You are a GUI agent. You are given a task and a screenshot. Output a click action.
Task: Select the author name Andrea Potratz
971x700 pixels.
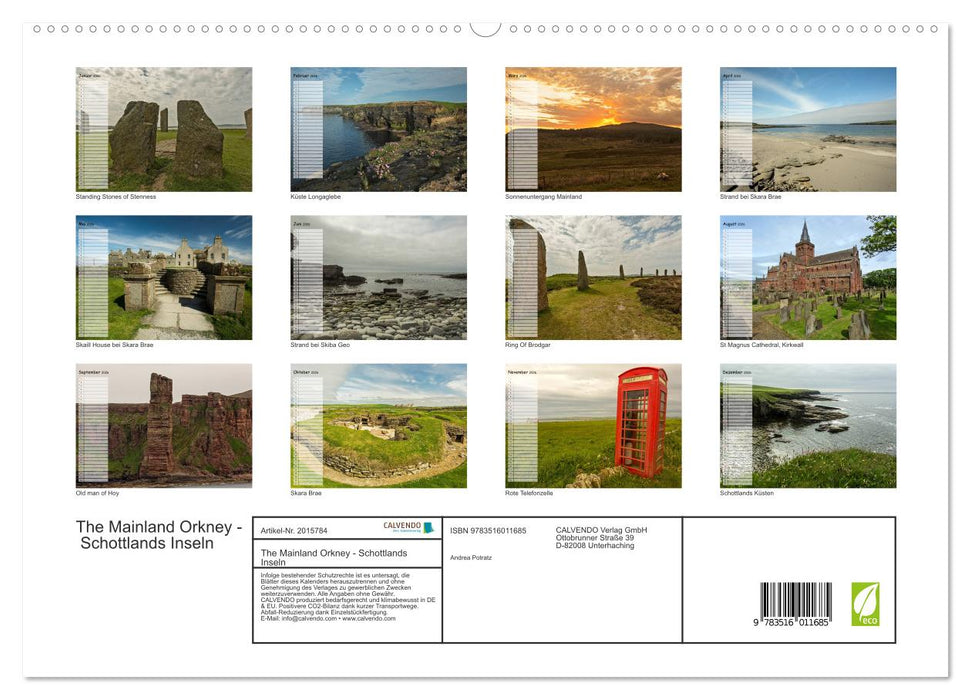coord(472,556)
